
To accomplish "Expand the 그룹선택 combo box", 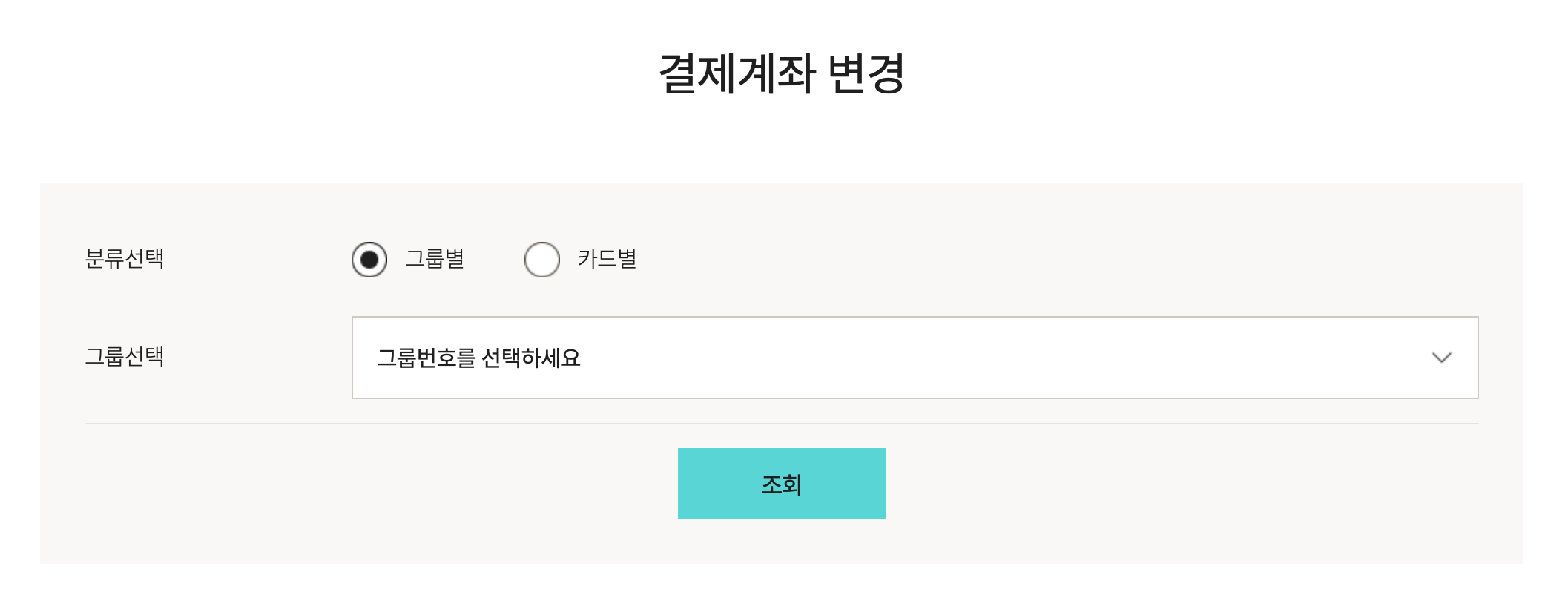I will coord(914,358).
